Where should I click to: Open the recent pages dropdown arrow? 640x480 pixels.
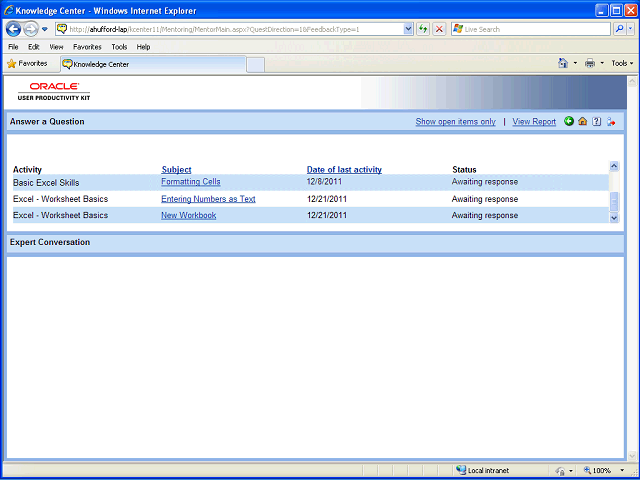pyautogui.click(x=45, y=29)
